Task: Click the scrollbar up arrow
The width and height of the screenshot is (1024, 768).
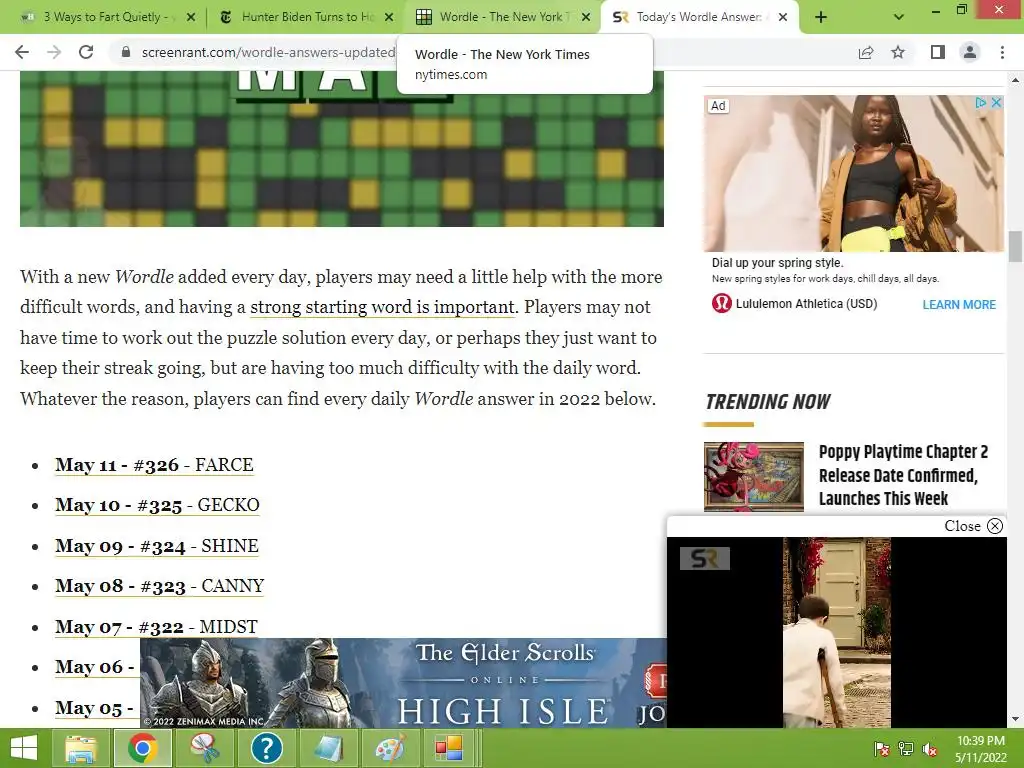Action: (1015, 80)
